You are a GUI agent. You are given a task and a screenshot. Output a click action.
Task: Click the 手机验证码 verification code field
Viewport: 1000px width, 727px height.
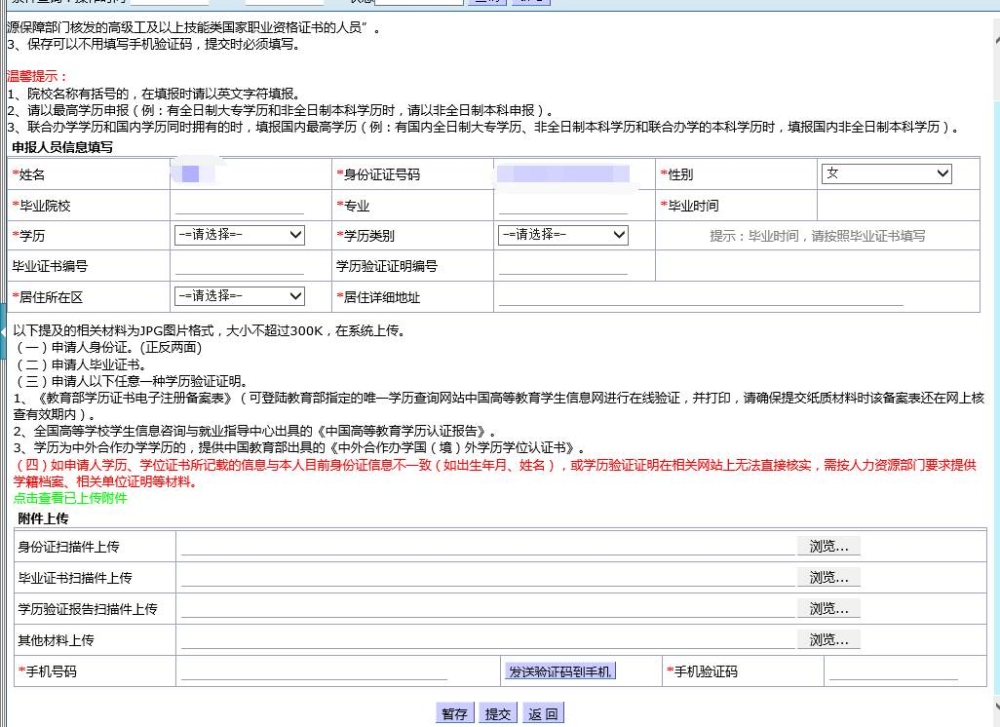(893, 671)
